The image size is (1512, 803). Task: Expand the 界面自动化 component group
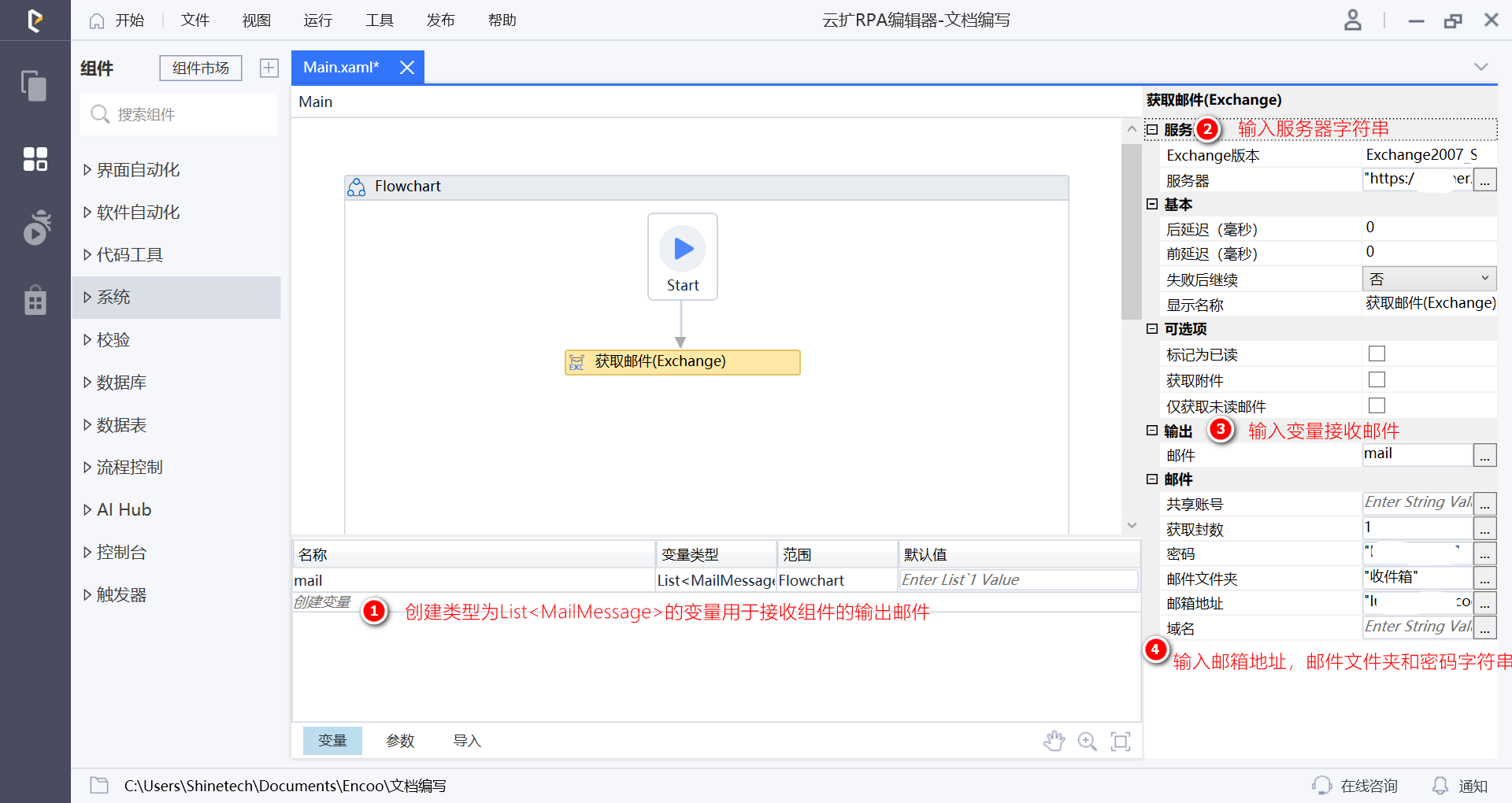pyautogui.click(x=87, y=169)
